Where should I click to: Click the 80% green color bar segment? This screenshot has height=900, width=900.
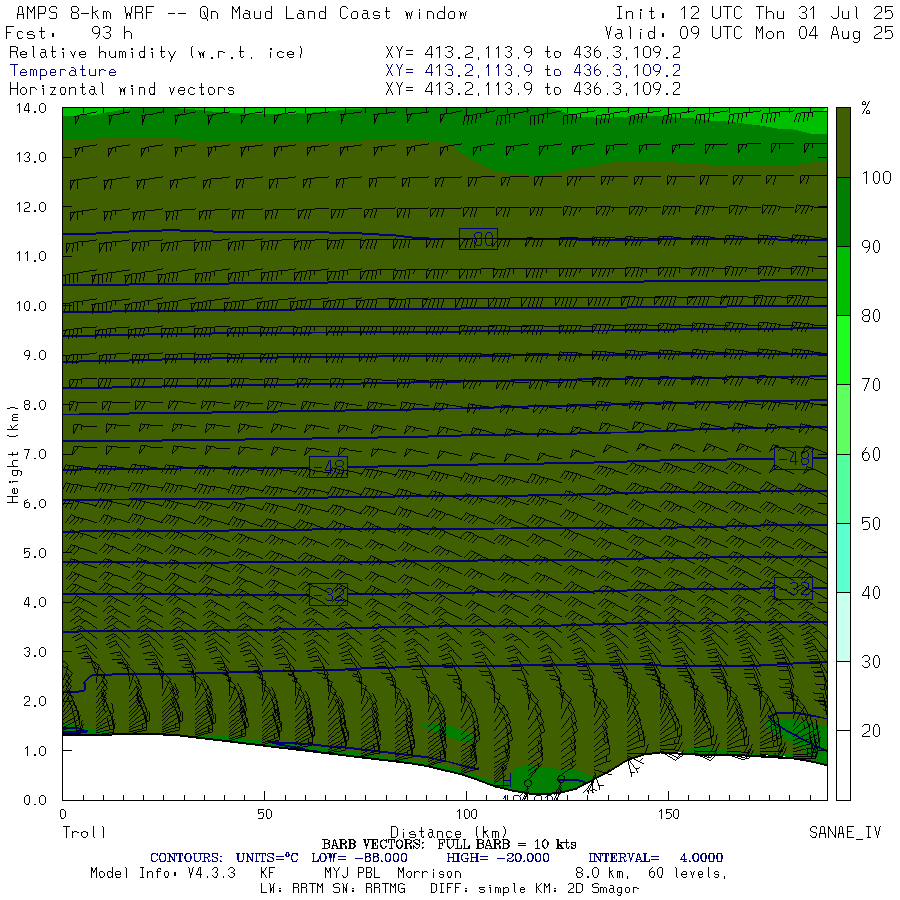click(x=843, y=281)
